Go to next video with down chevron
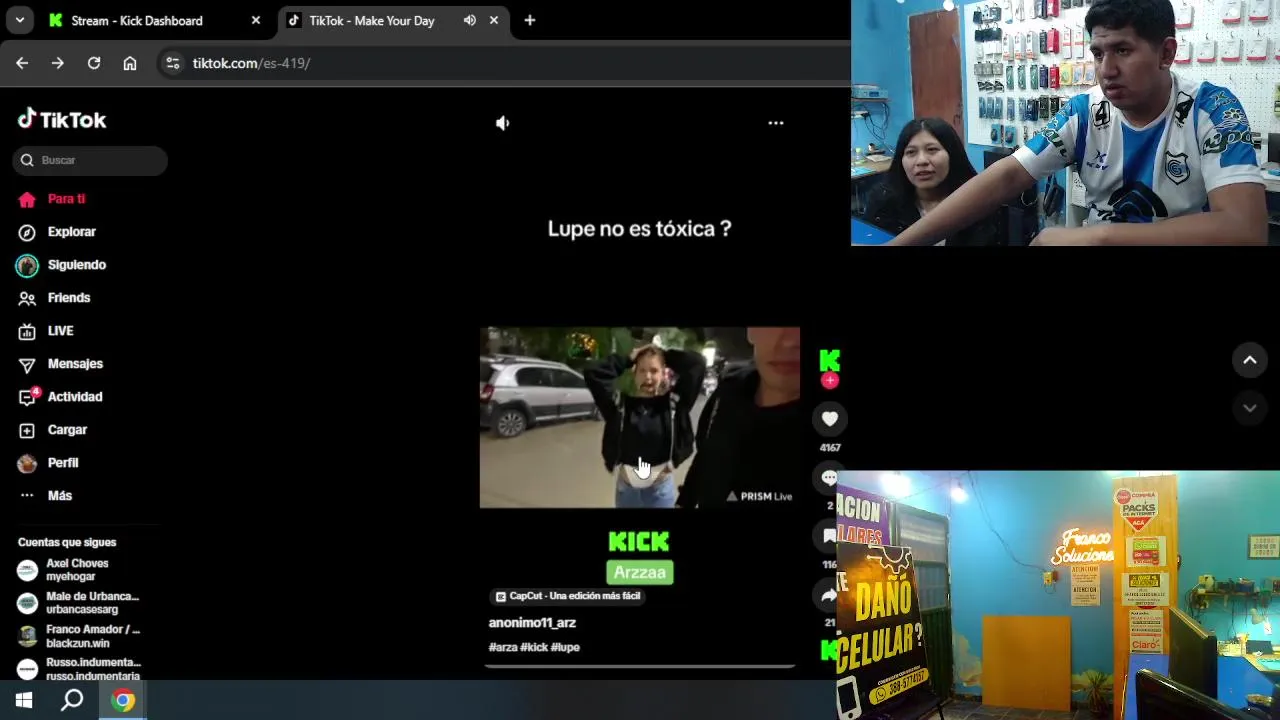Image resolution: width=1280 pixels, height=720 pixels. [x=1249, y=408]
